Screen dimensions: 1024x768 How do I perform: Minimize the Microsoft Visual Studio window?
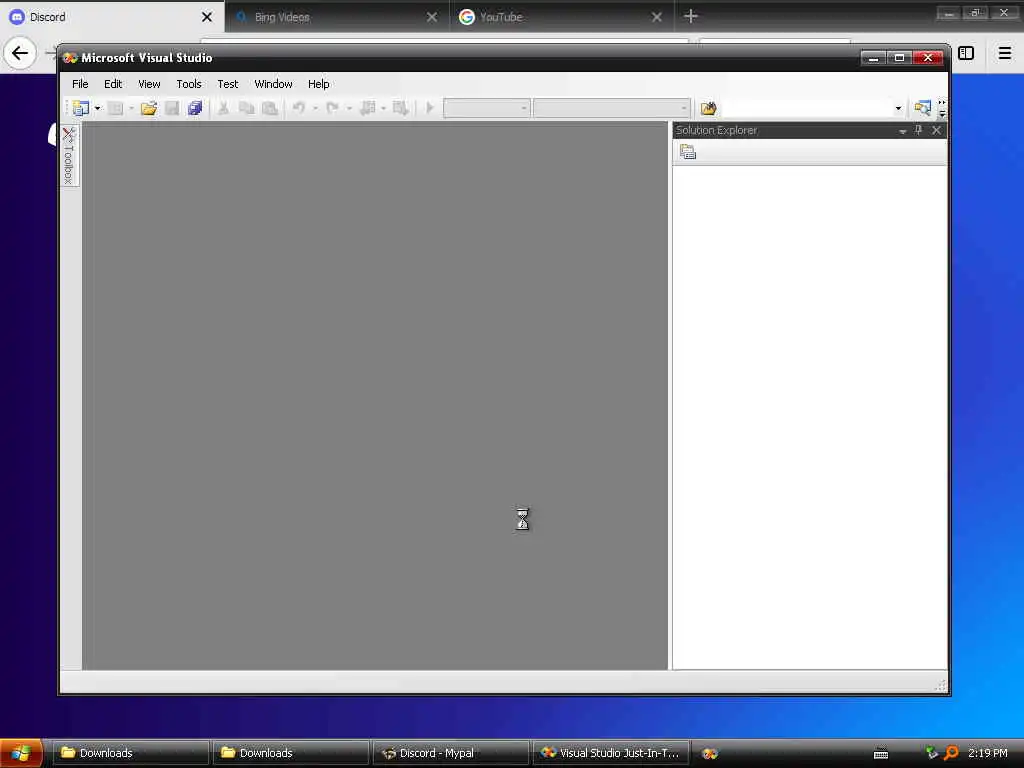pyautogui.click(x=873, y=58)
